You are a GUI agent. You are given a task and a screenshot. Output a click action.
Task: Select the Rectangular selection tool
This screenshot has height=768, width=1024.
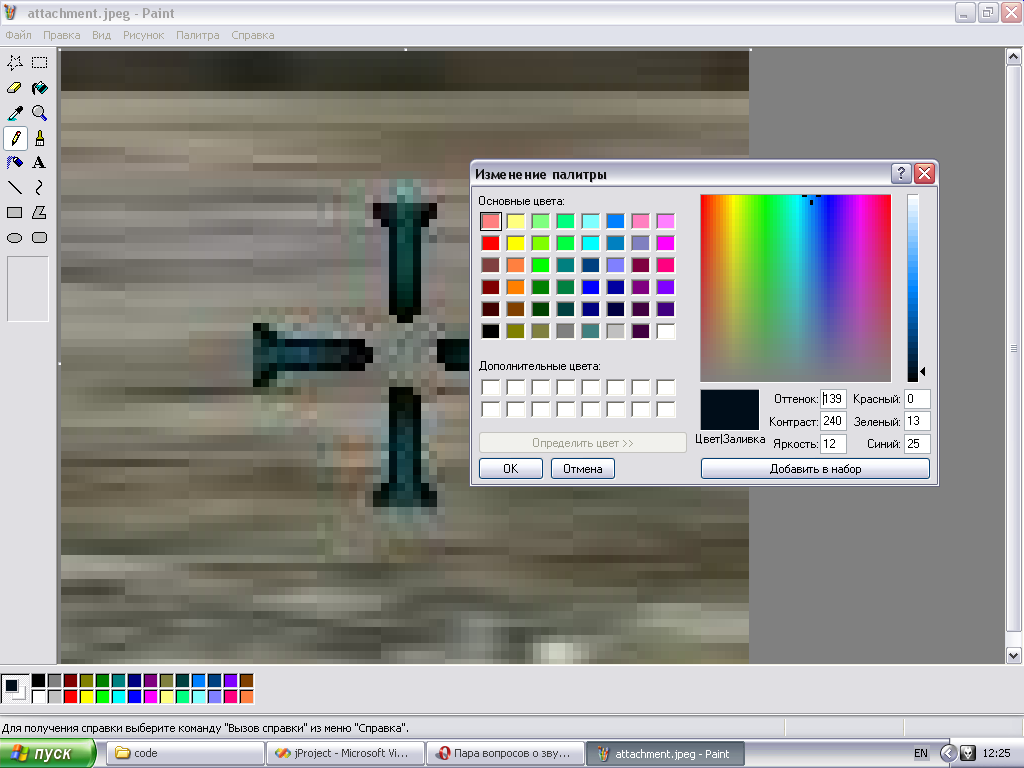[x=39, y=62]
